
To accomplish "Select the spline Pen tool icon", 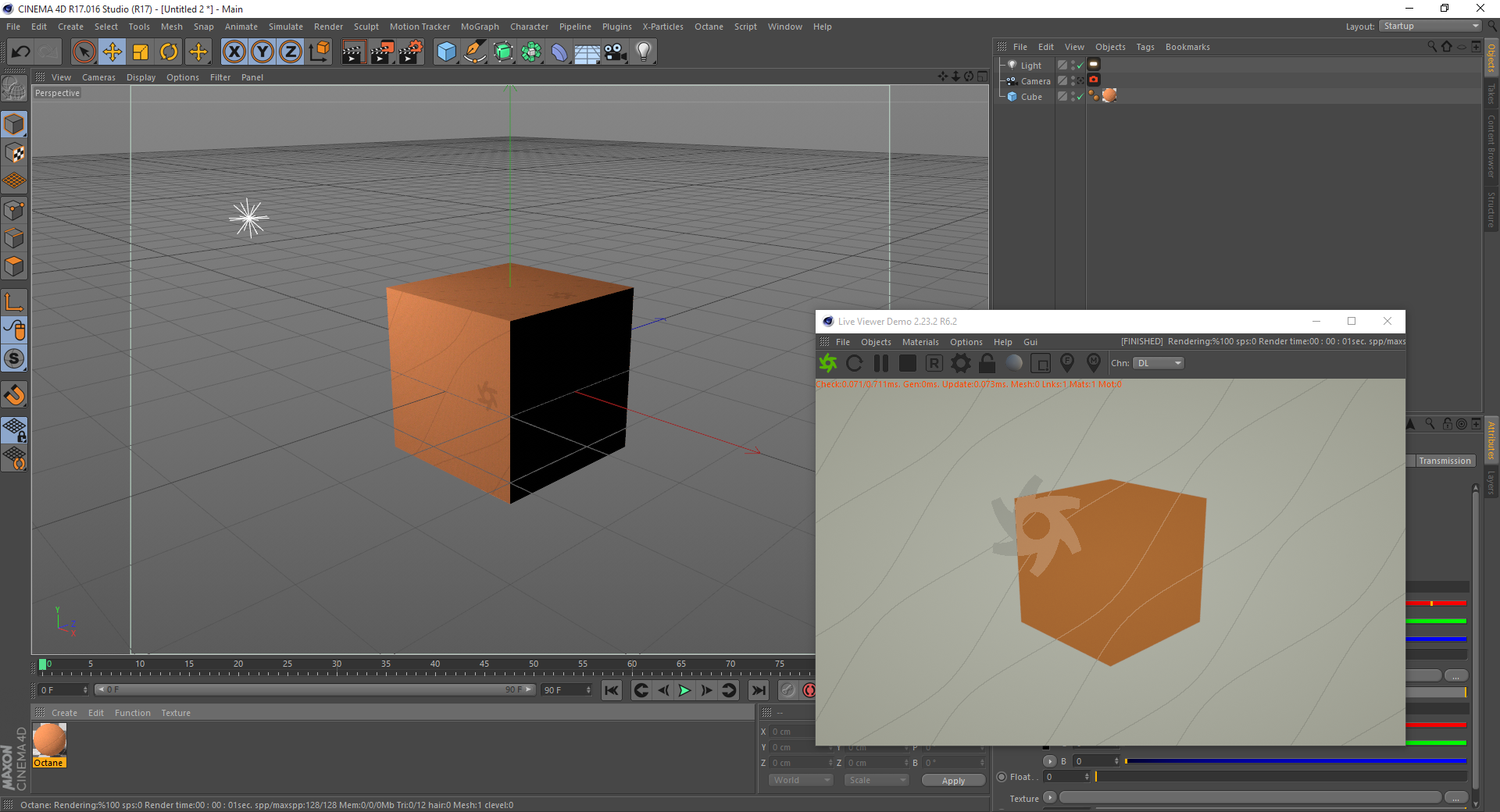I will click(475, 52).
